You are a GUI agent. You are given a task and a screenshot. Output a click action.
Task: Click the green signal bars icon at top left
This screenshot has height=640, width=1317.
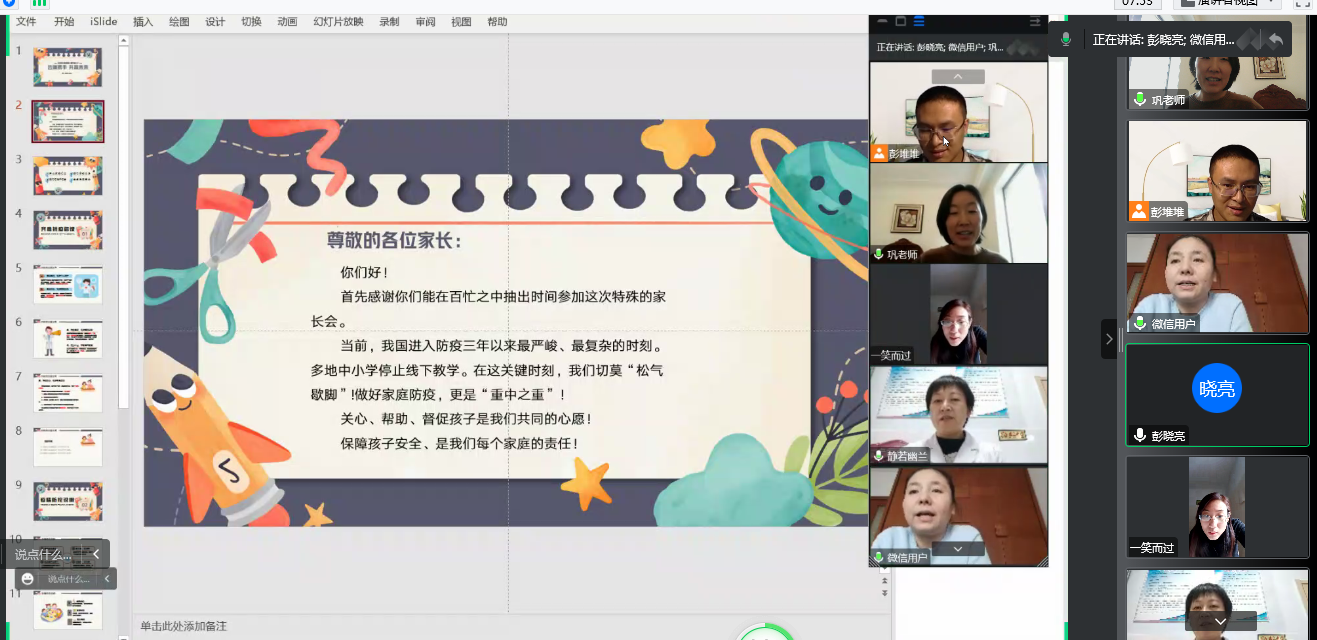point(39,3)
